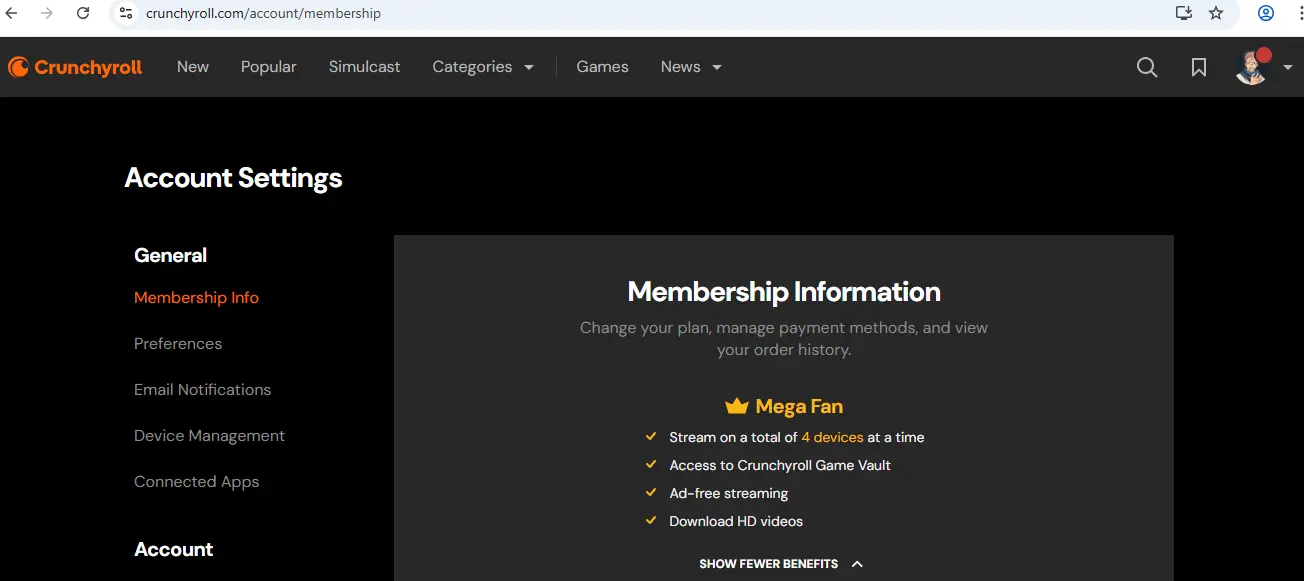Click the browser forward arrow

pyautogui.click(x=47, y=13)
